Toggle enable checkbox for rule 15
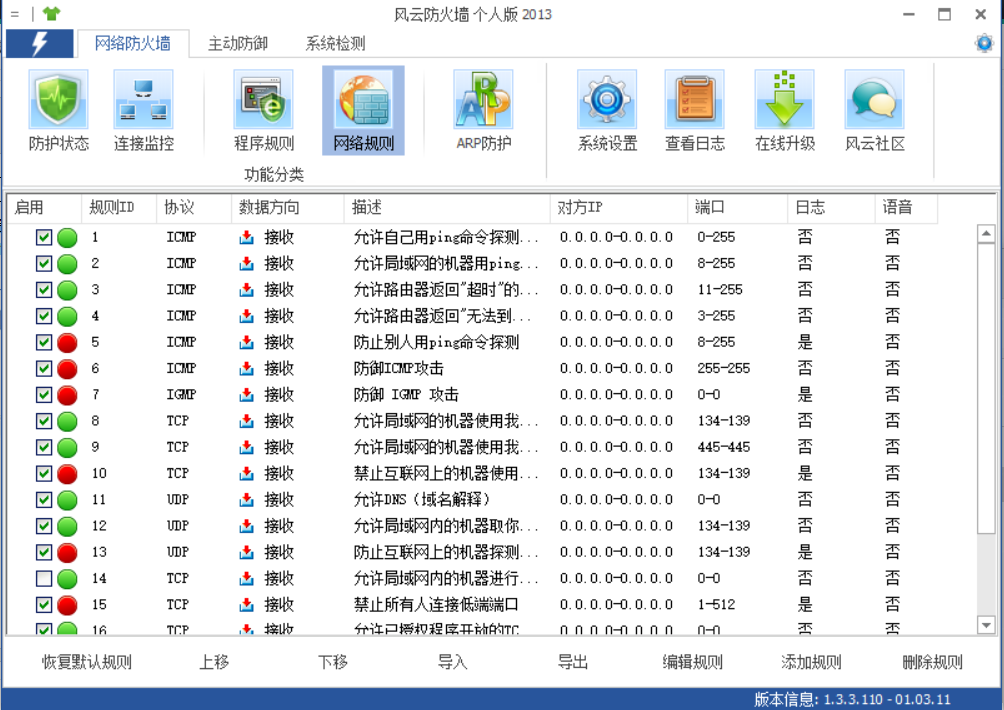Viewport: 1004px width, 710px height. point(44,604)
